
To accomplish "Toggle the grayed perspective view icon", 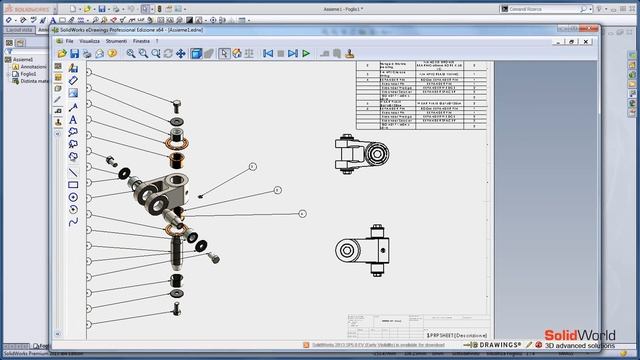I will pos(209,53).
